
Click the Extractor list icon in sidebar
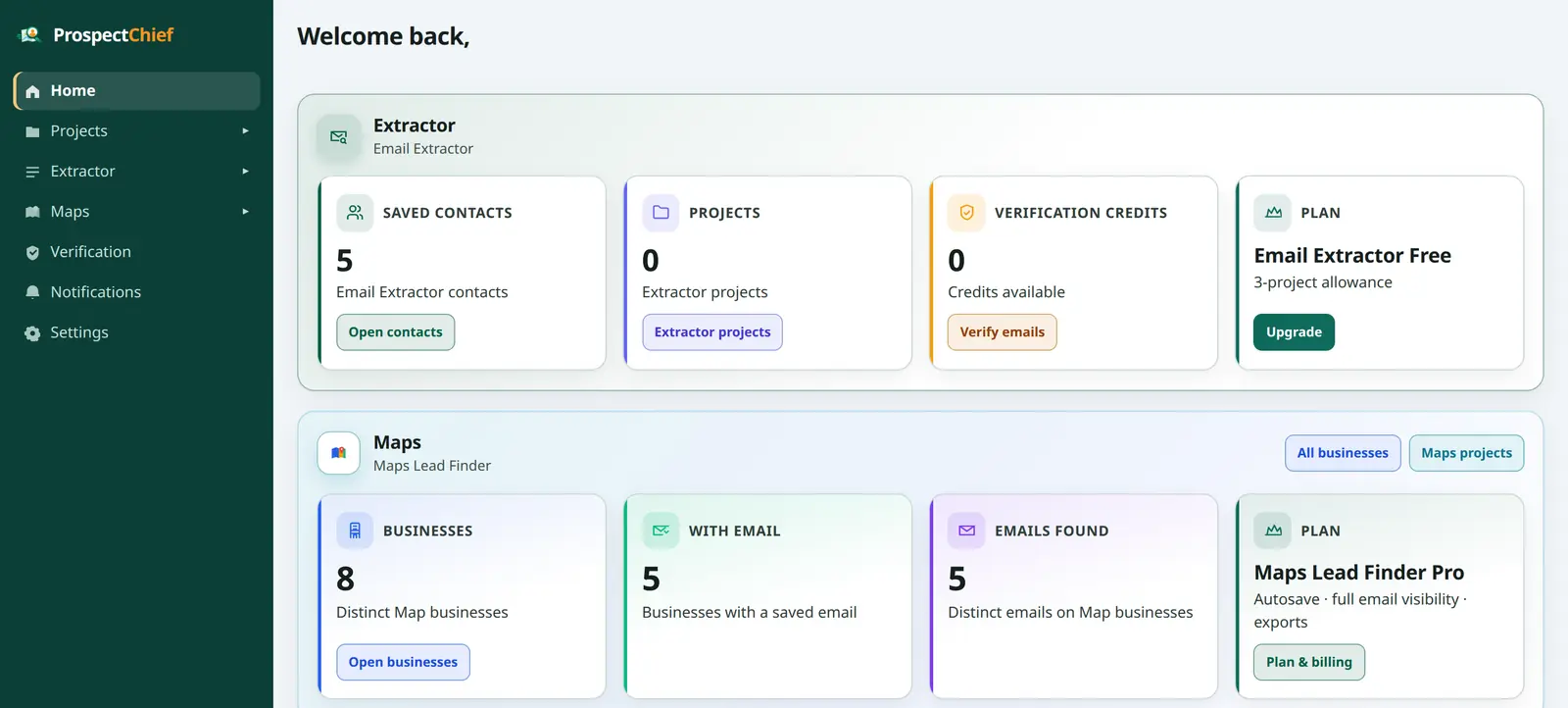point(32,172)
